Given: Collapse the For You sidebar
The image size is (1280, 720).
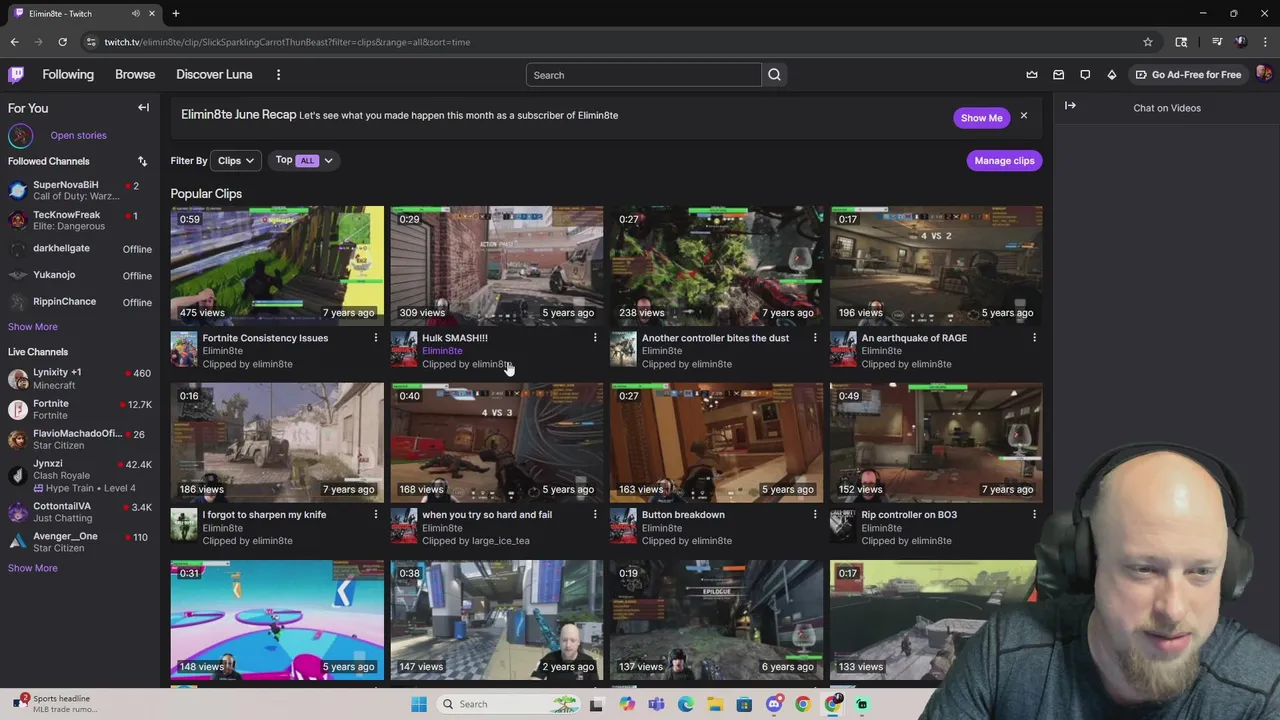Looking at the screenshot, I should point(143,107).
